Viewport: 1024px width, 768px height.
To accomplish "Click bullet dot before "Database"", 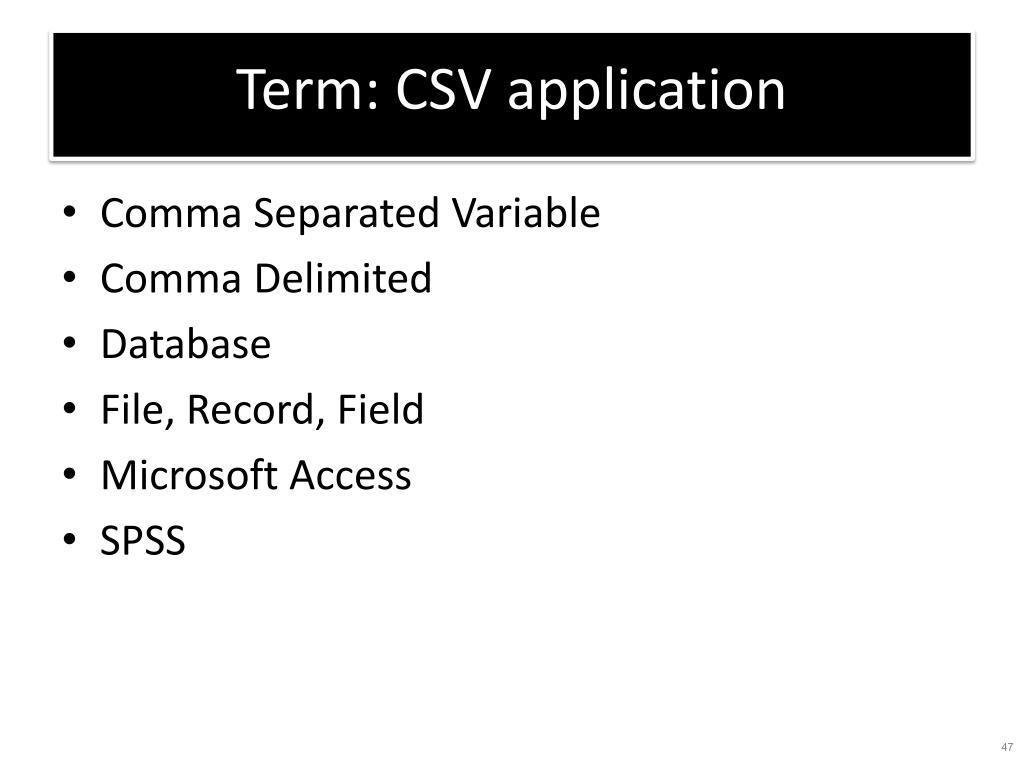I will pos(68,346).
